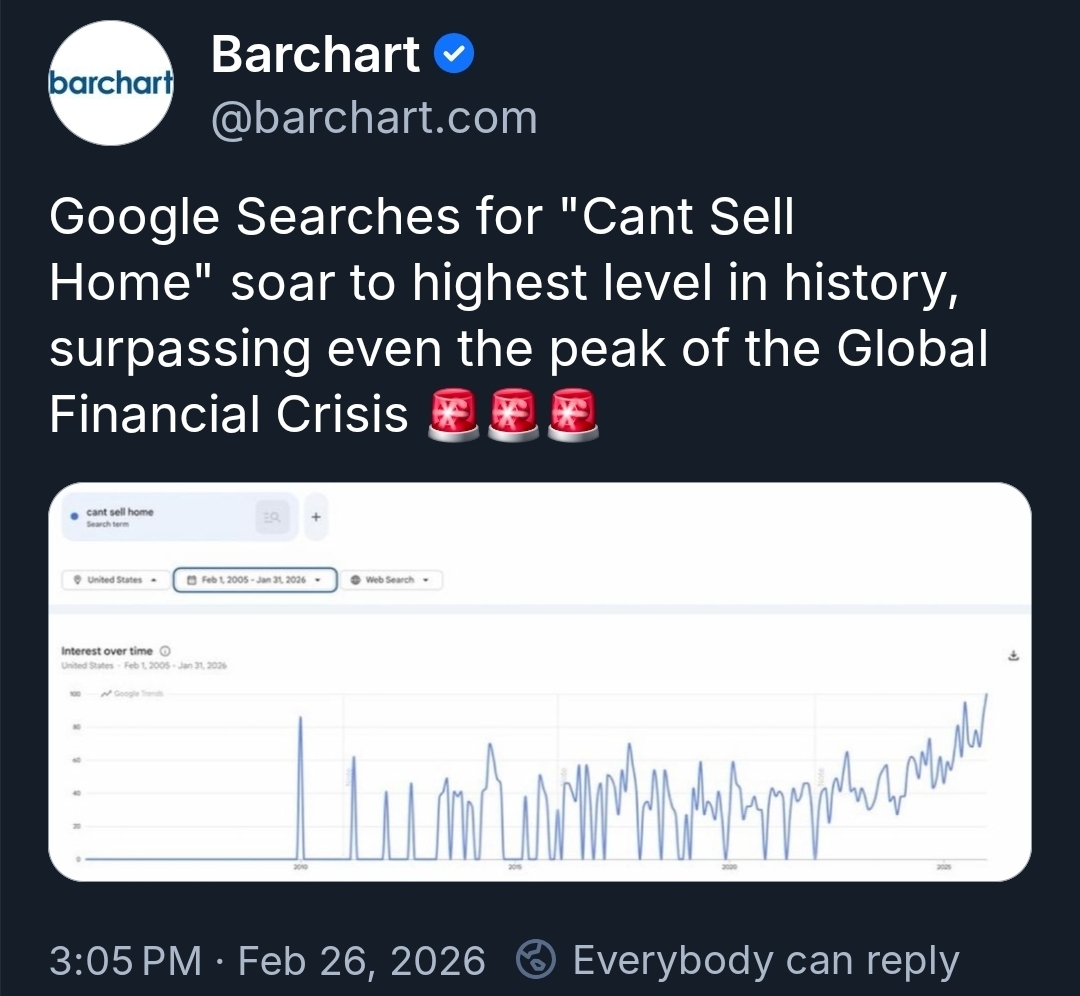Click the Everybody can reply label
Viewport: 1080px width, 996px height.
(x=765, y=961)
